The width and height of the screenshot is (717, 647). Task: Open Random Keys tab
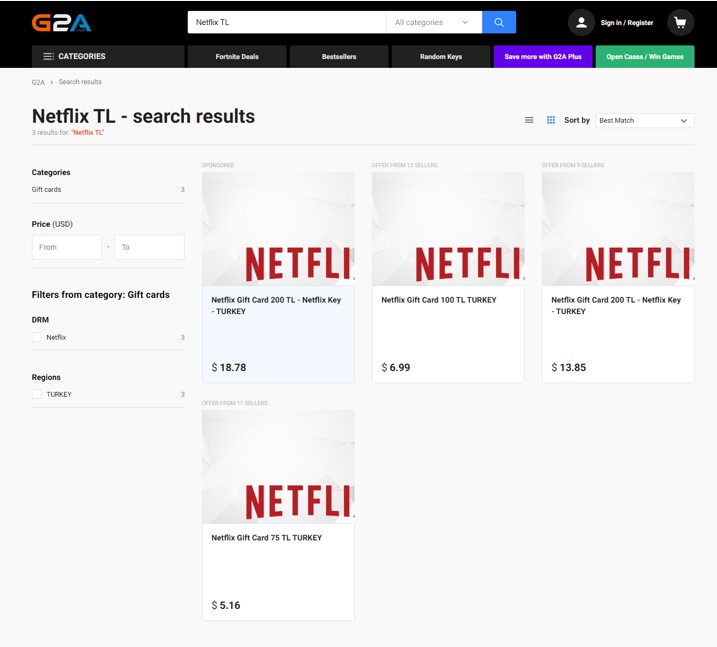tap(441, 57)
